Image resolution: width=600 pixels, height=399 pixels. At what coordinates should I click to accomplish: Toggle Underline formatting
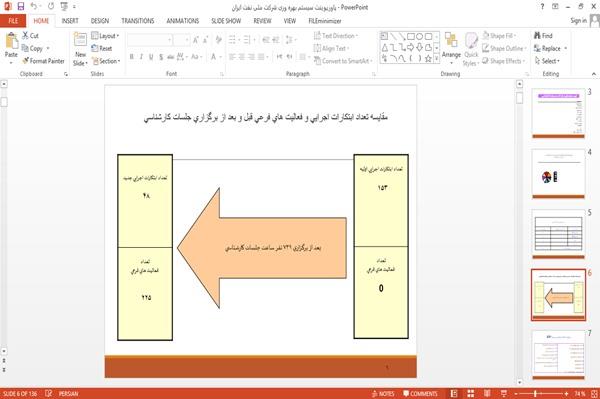tap(151, 57)
